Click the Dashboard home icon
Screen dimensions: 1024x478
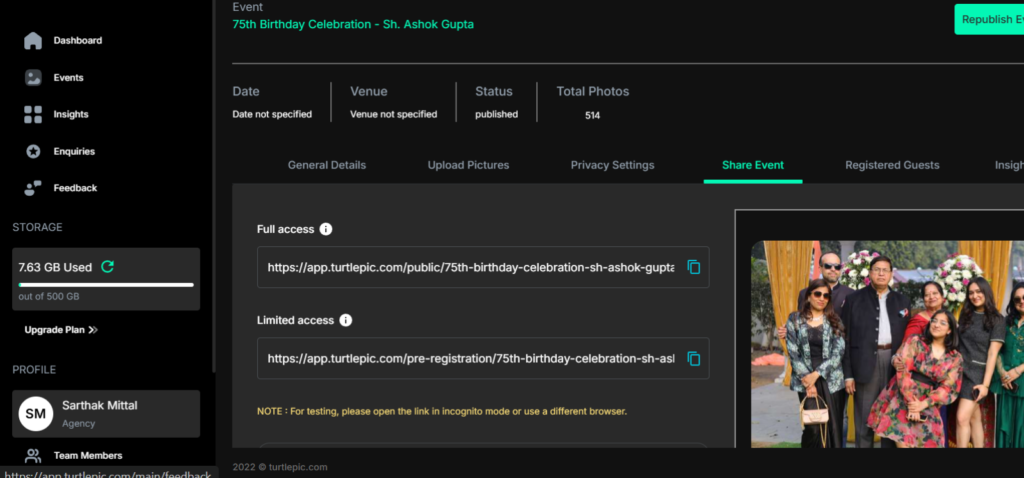pyautogui.click(x=33, y=41)
